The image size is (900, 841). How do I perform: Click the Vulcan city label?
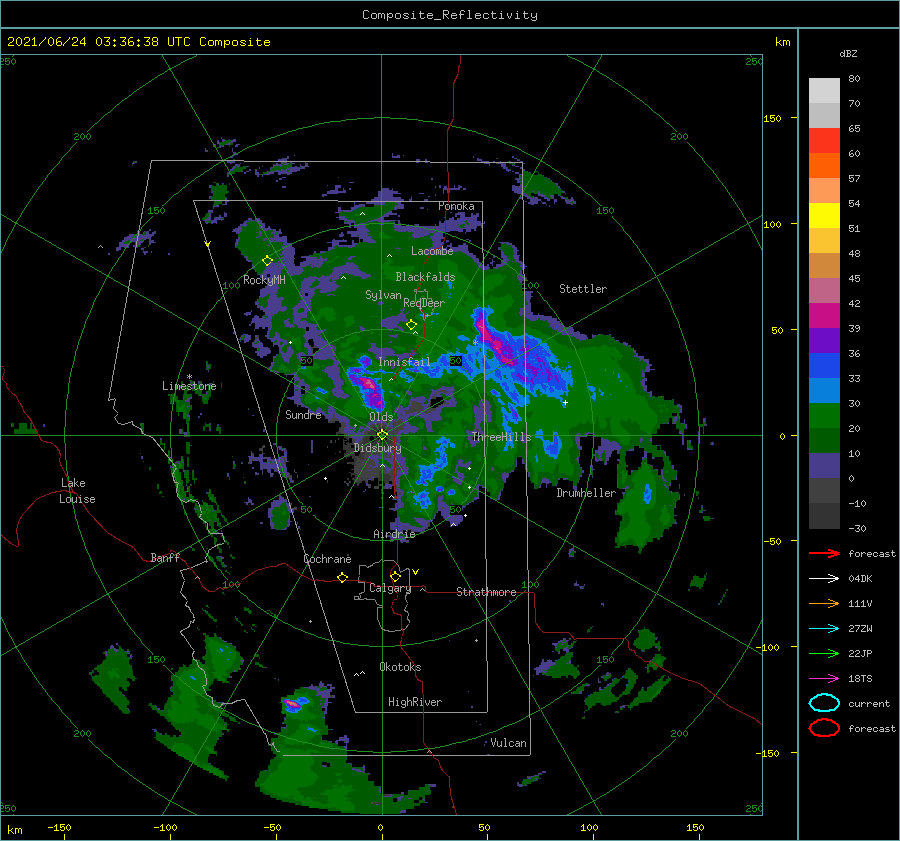508,743
